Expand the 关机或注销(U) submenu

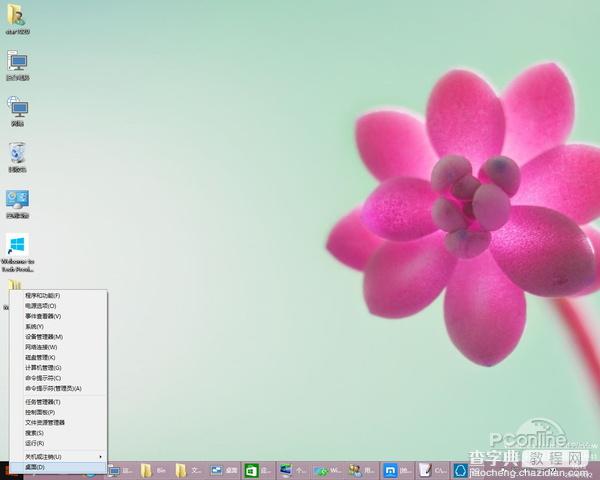(x=58, y=457)
